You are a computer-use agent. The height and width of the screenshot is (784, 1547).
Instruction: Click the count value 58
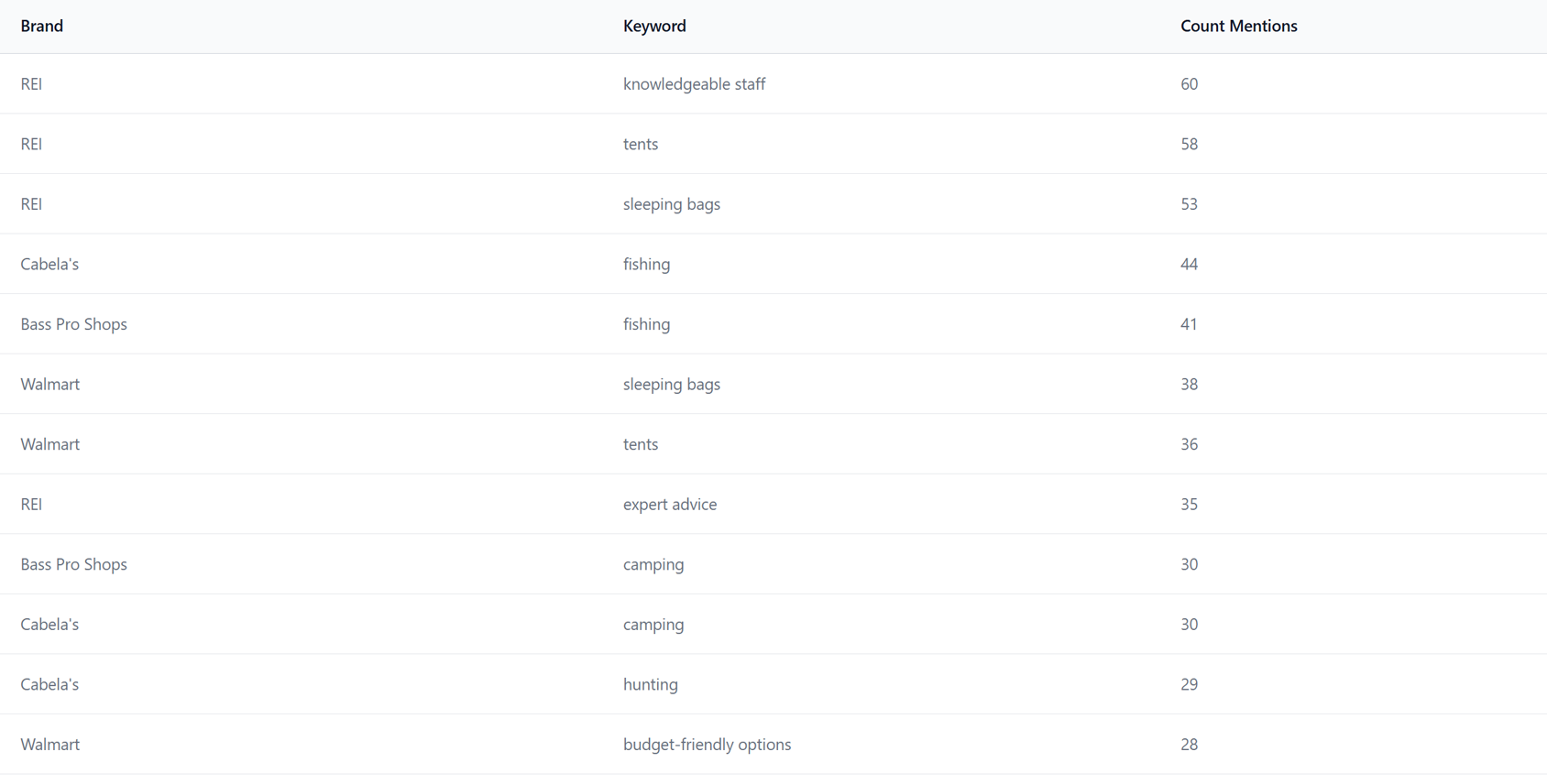[1189, 145]
